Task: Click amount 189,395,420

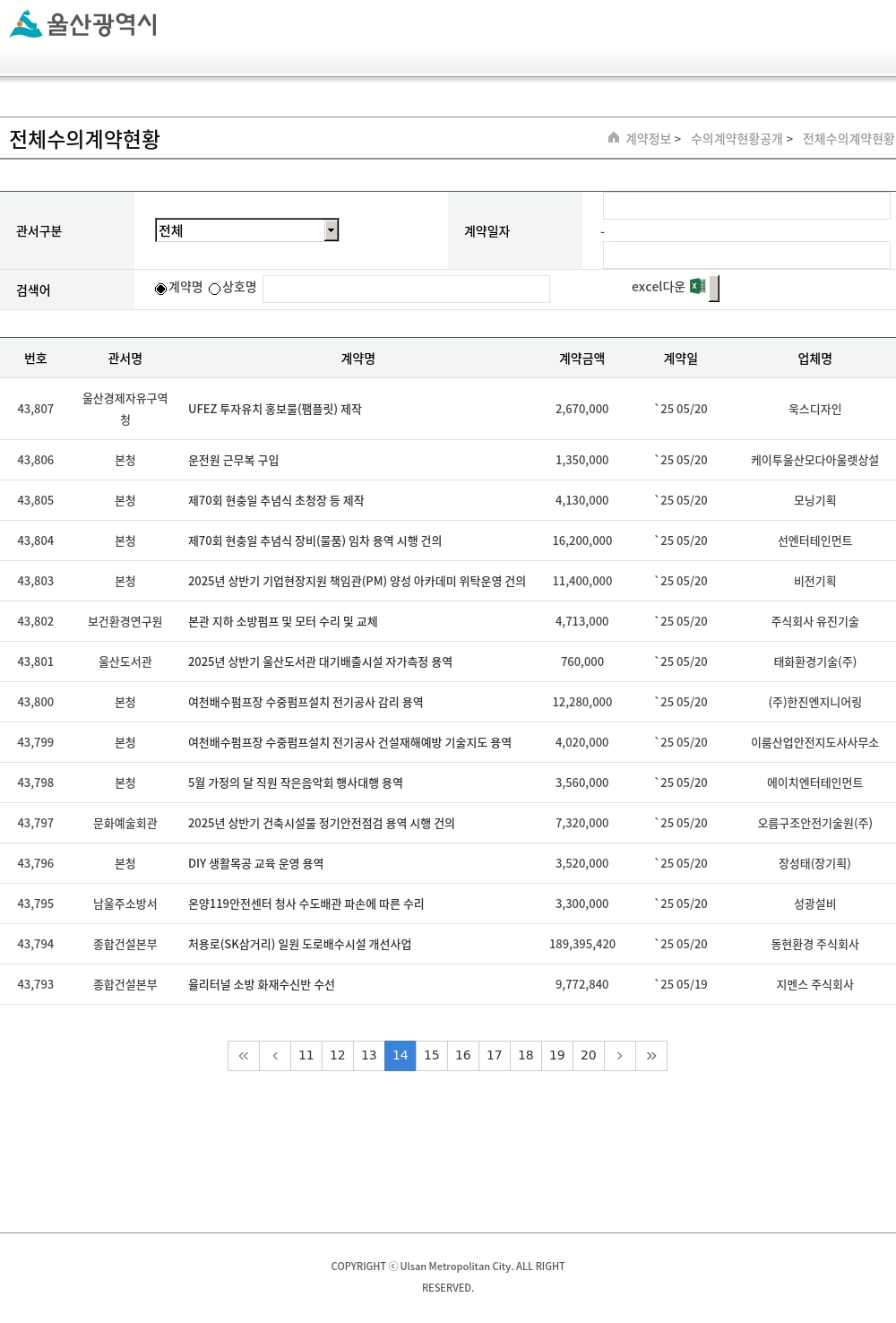Action: click(x=582, y=945)
